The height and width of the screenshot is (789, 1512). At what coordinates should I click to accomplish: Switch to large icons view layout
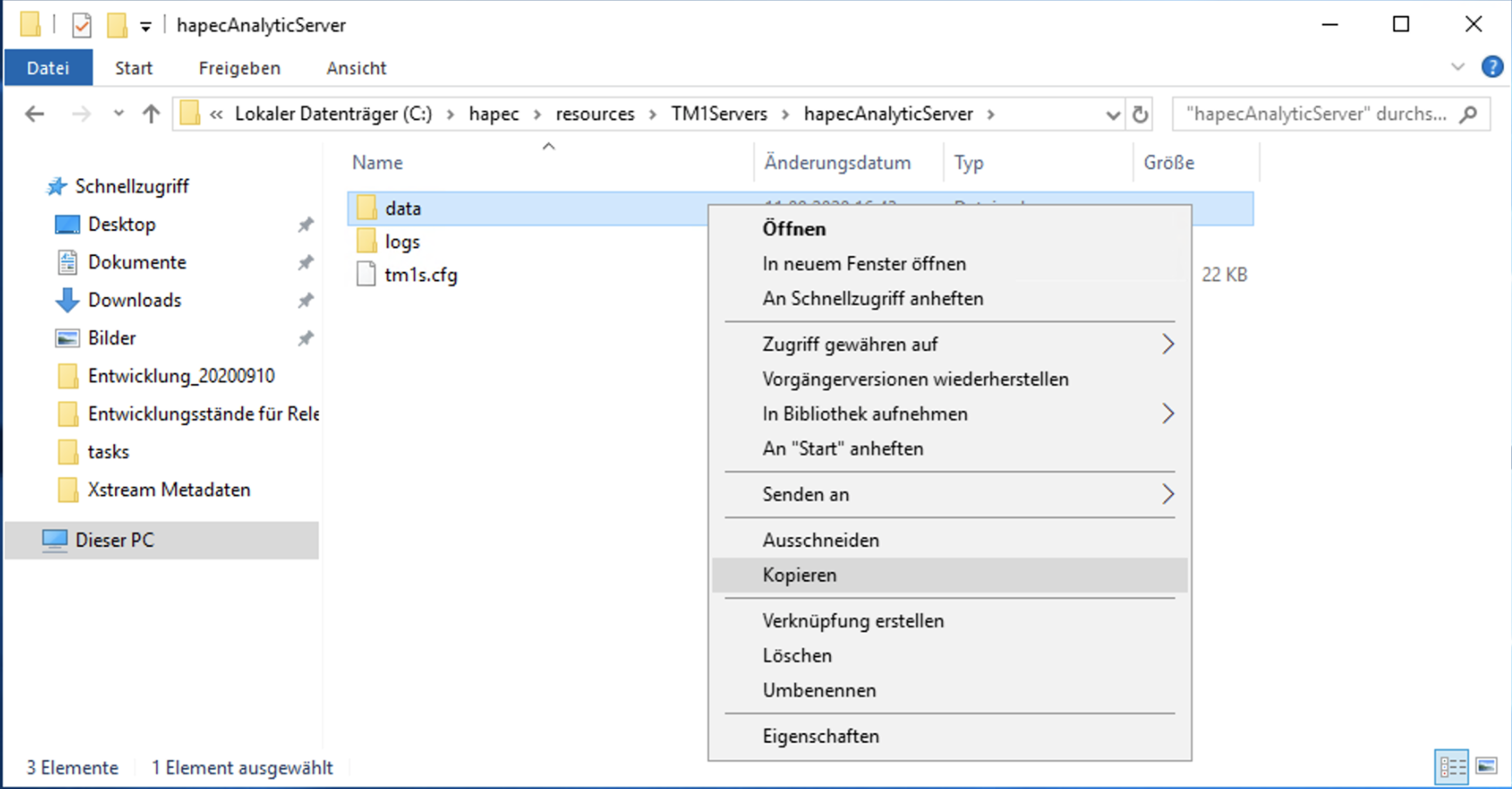point(1487,767)
